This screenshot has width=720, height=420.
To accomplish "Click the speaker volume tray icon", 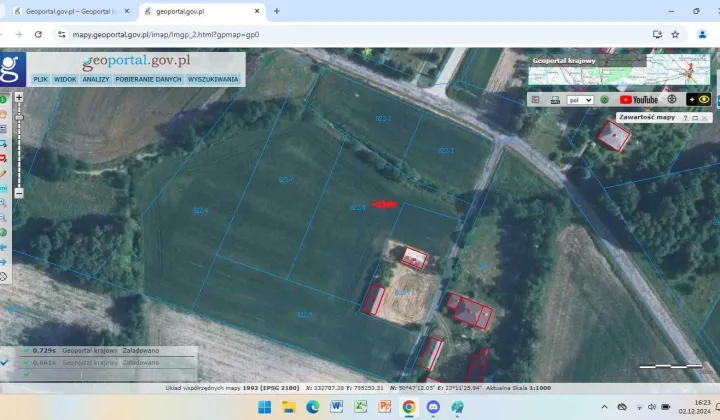I will point(652,407).
